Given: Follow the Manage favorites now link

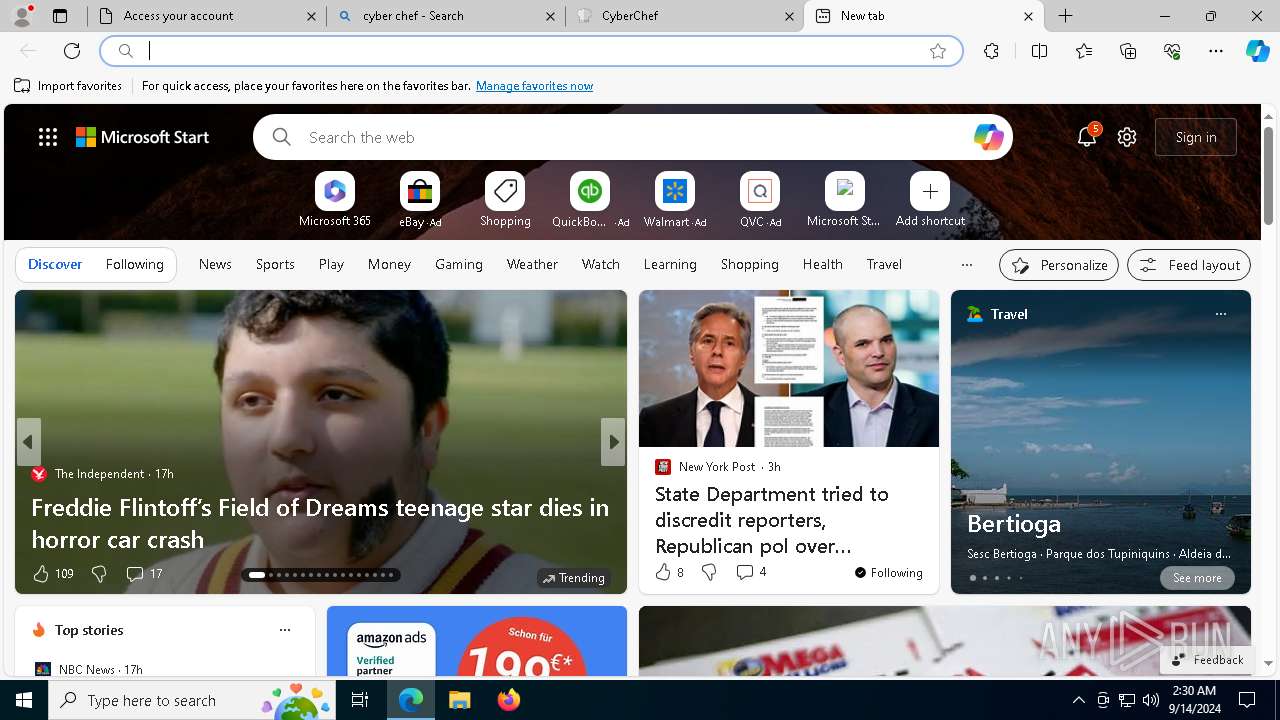Looking at the screenshot, I should 534,86.
